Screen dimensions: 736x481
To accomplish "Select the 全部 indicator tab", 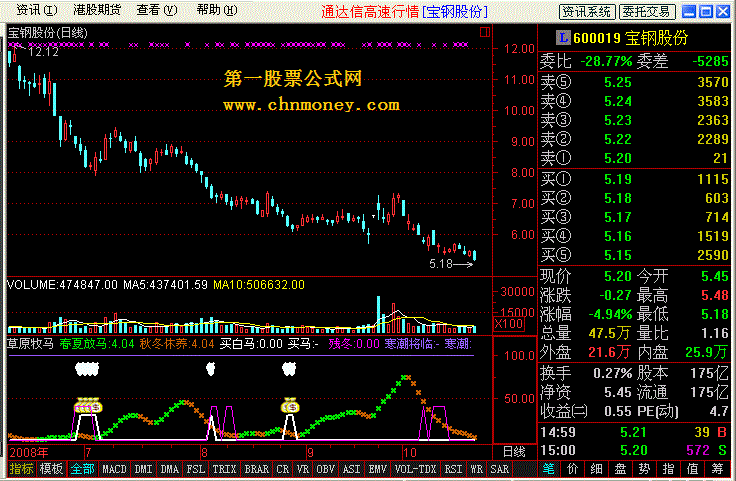I will coord(82,469).
